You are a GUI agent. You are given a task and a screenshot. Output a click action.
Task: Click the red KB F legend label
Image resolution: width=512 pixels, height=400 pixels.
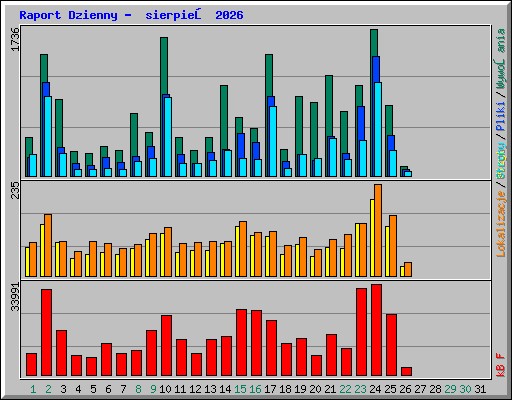coord(501,365)
